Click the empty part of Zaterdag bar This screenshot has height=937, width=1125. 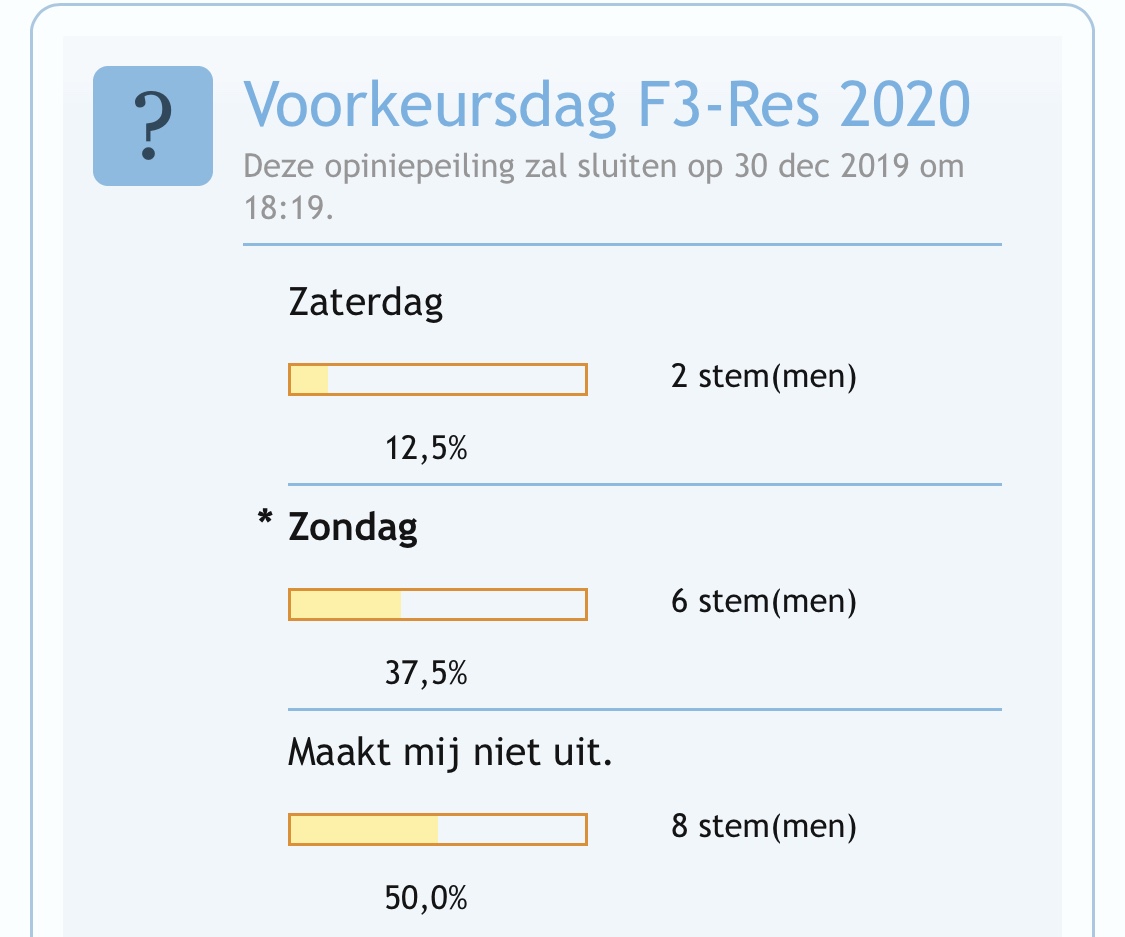pyautogui.click(x=457, y=380)
